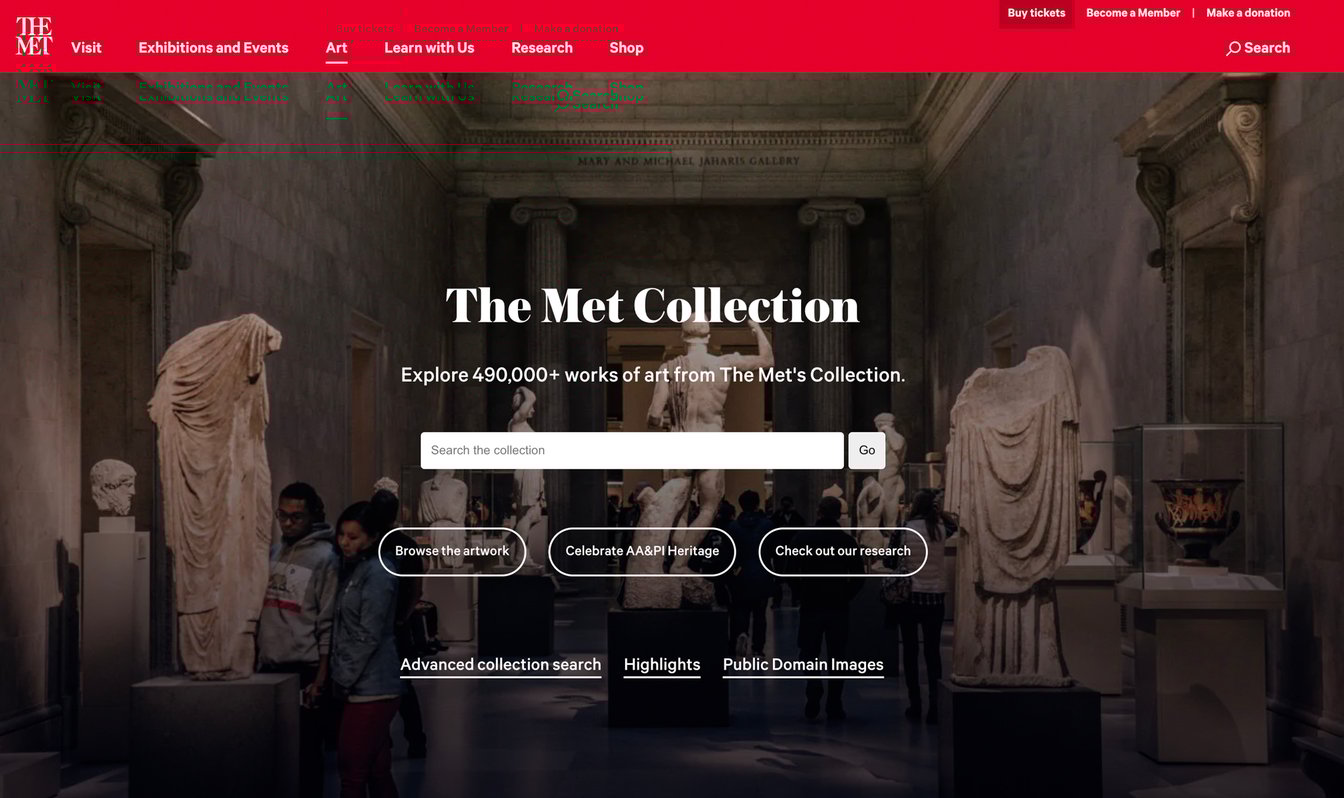Click The Met logo icon

coord(34,35)
